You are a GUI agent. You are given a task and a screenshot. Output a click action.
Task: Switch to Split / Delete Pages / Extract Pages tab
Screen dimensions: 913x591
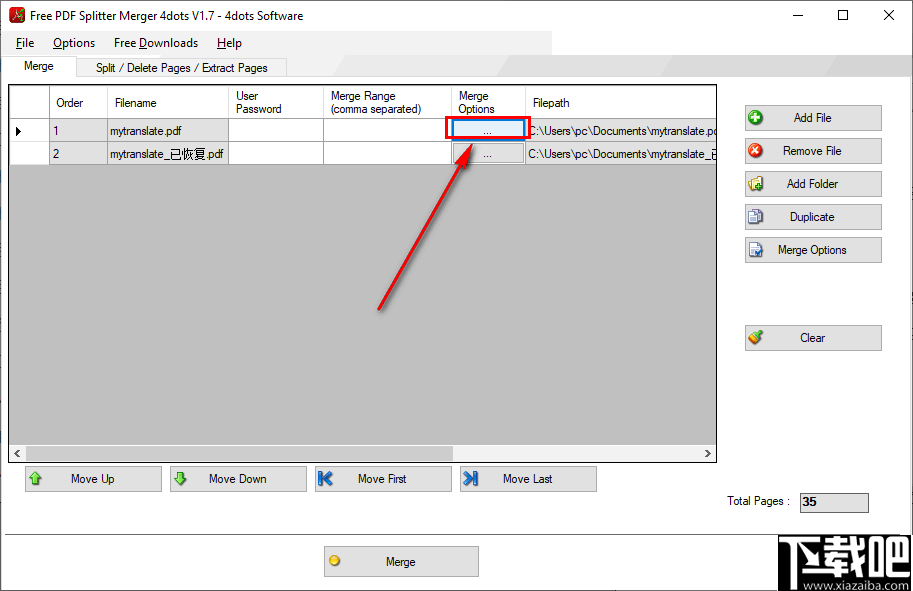click(180, 67)
